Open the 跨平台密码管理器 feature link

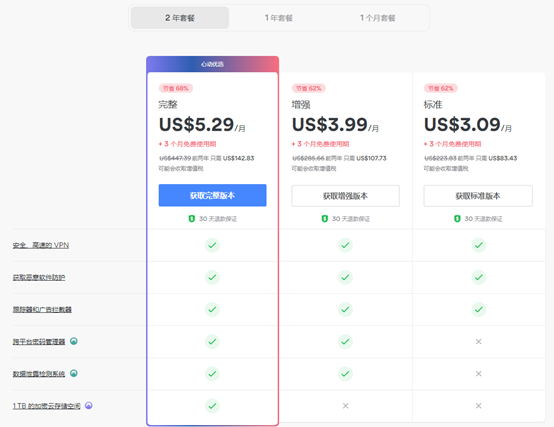39,342
